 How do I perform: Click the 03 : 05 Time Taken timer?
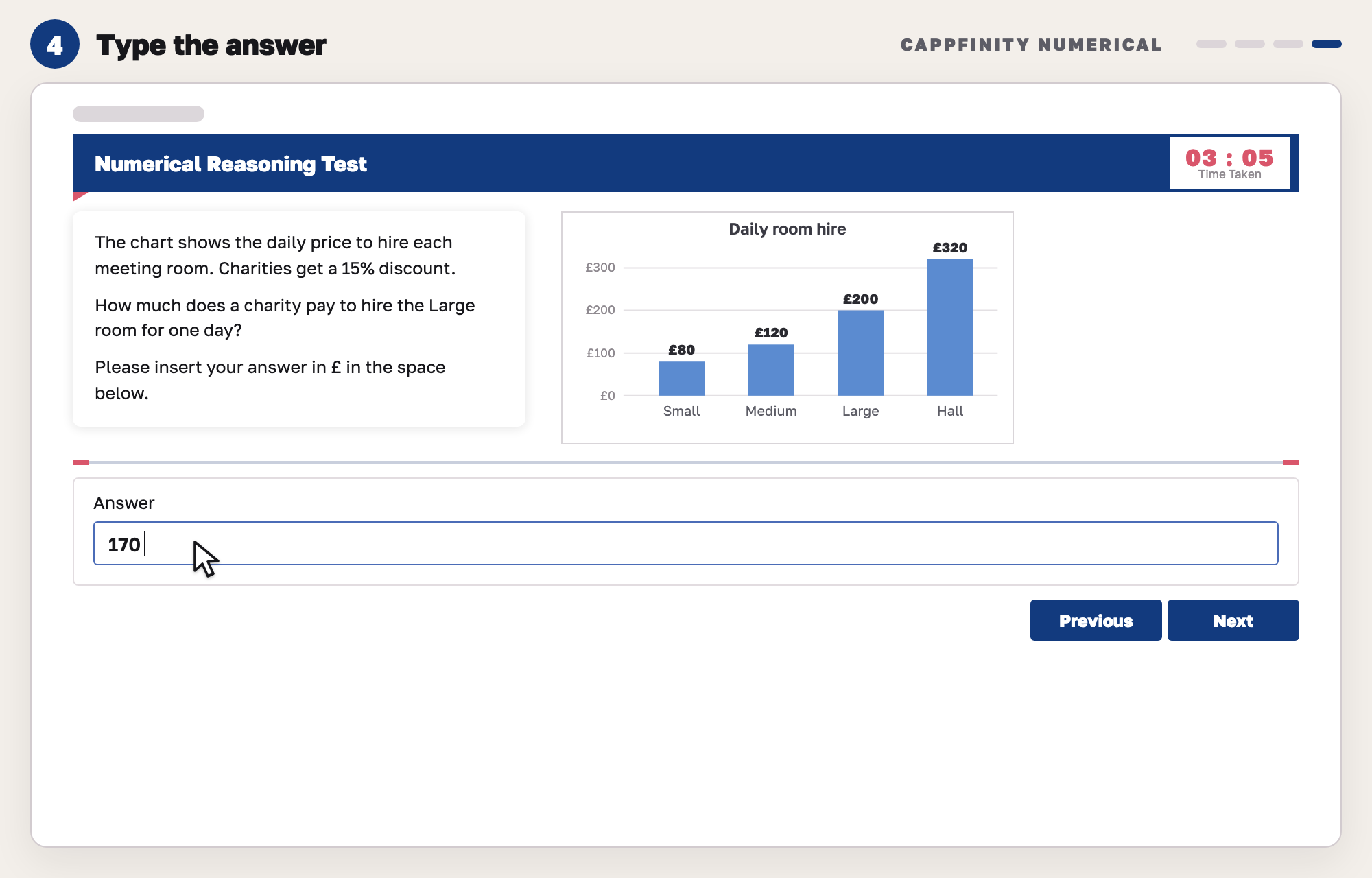[1229, 163]
